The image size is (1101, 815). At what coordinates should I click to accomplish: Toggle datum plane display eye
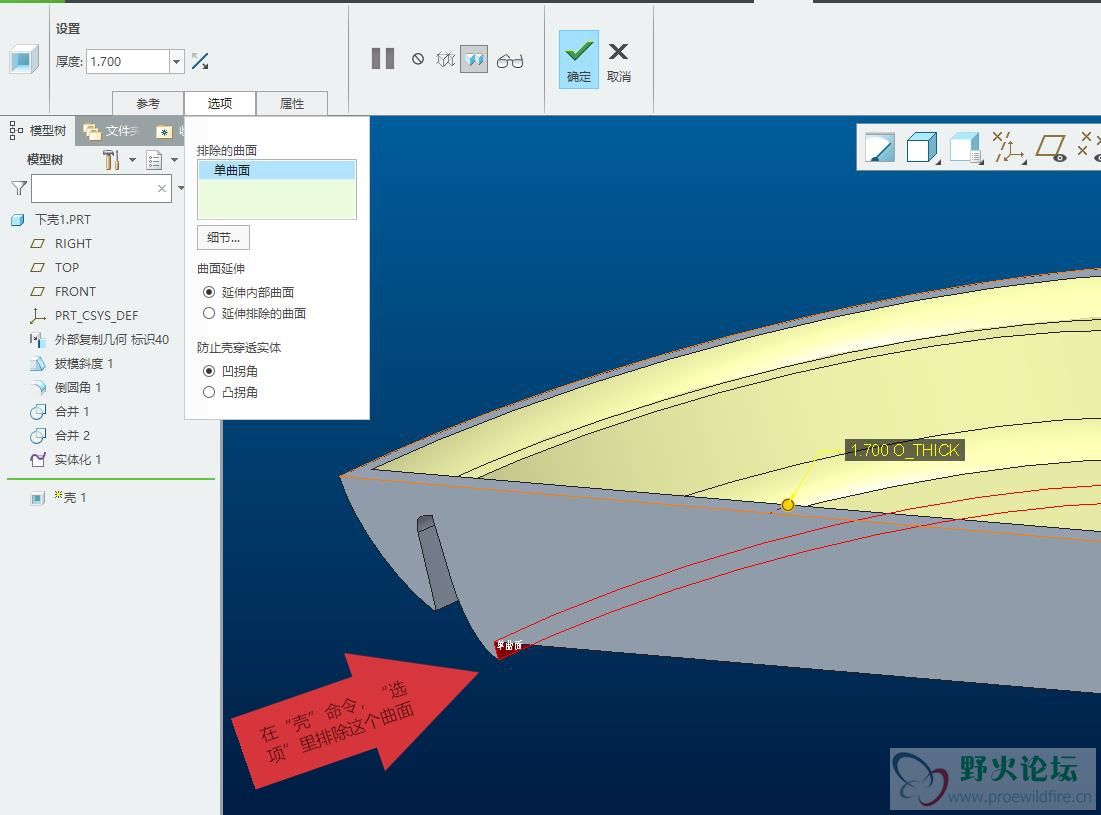(1051, 147)
